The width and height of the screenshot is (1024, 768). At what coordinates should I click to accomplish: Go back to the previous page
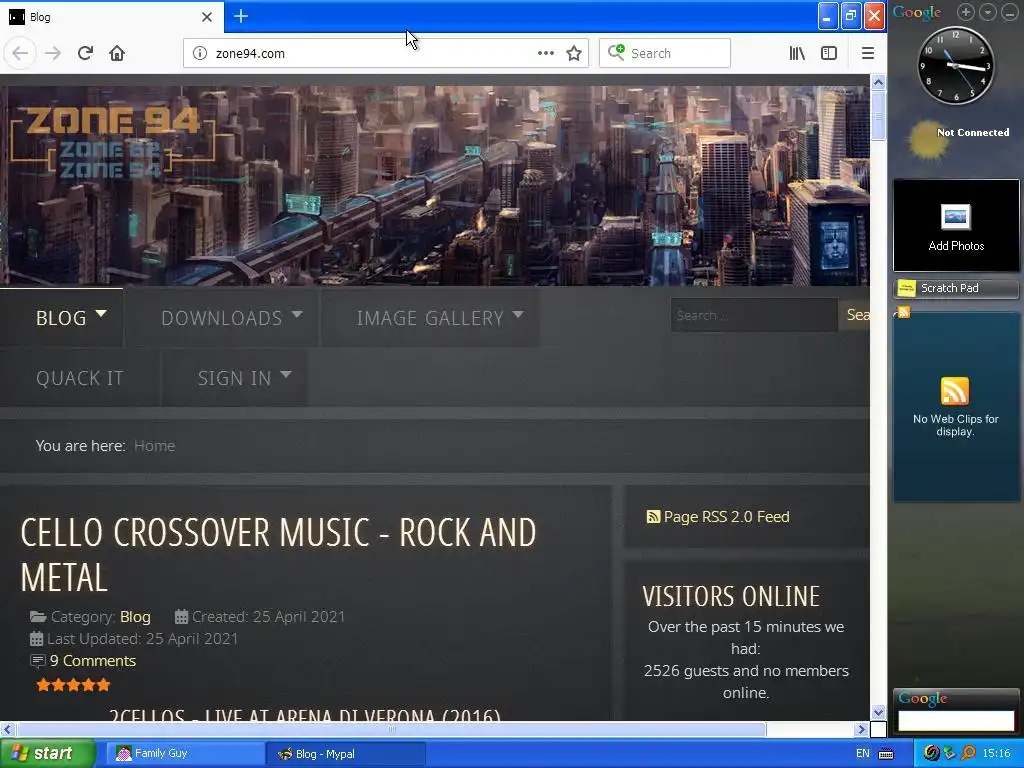(x=20, y=54)
